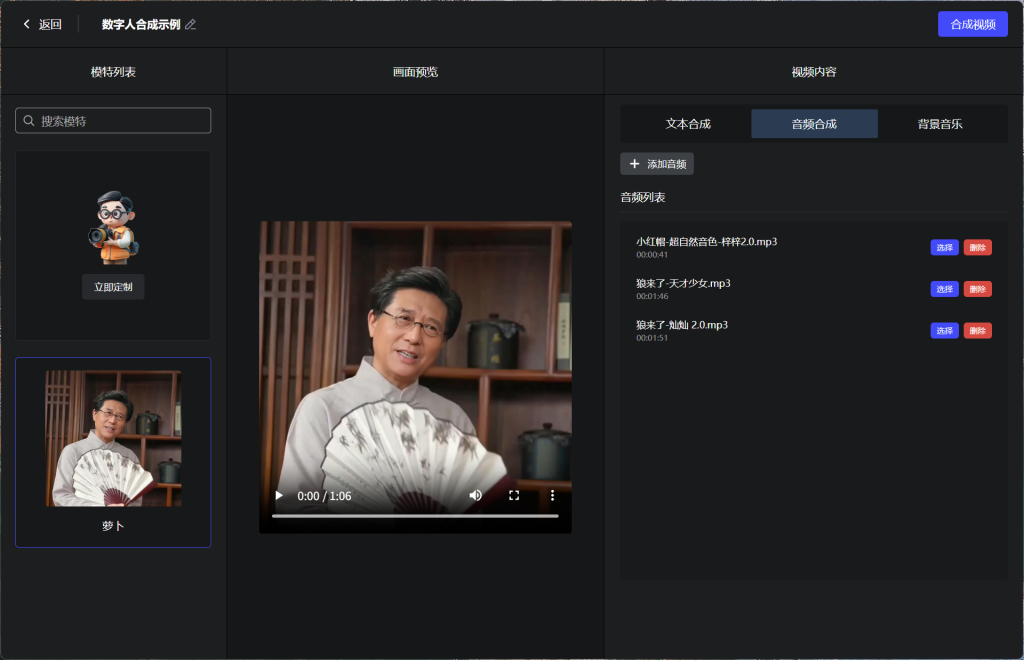The image size is (1024, 660).
Task: Click the video progress bar to seek
Action: pos(415,516)
